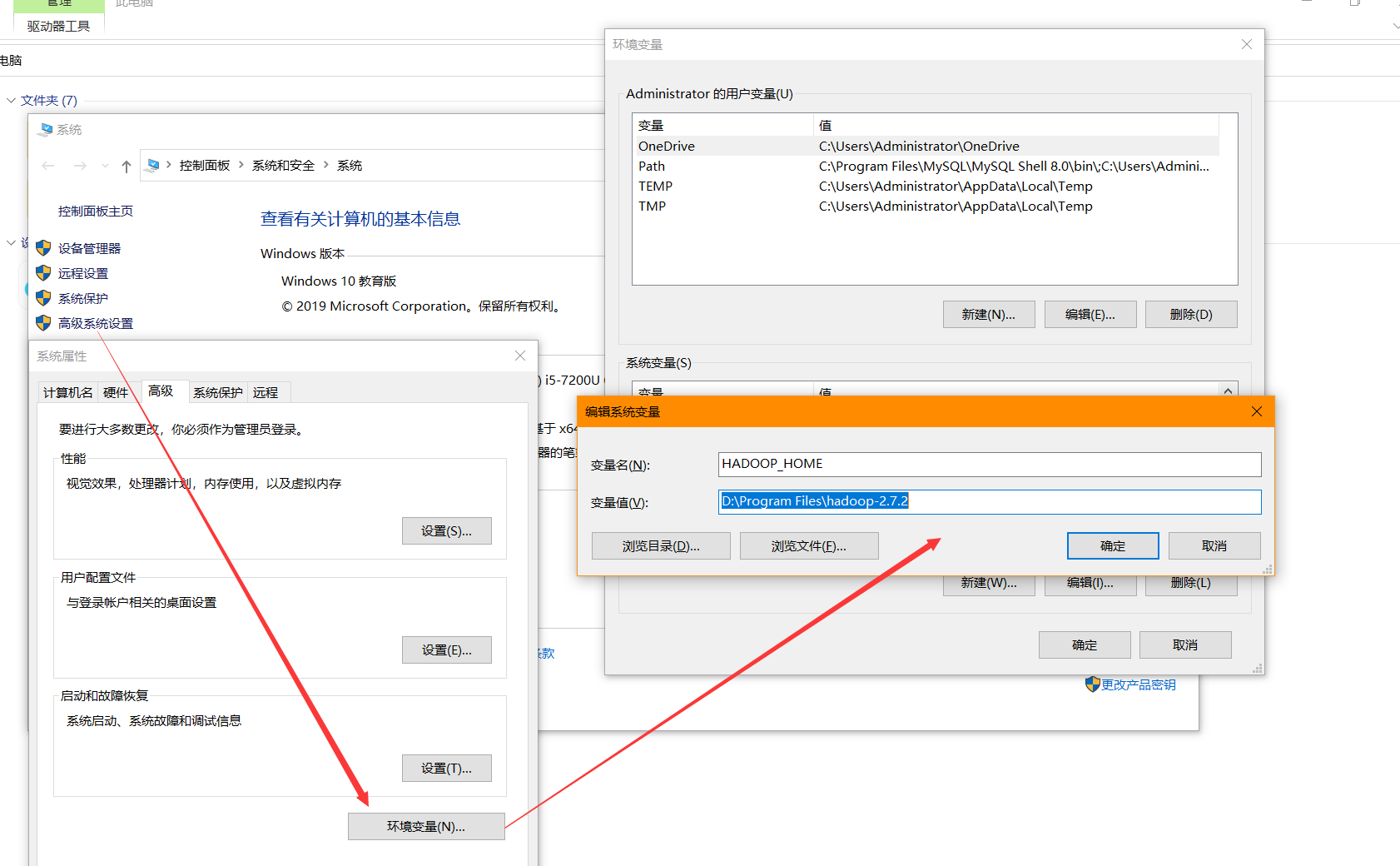Screen dimensions: 1400x866
Task: Close the 系统属性 dialog
Action: [520, 356]
